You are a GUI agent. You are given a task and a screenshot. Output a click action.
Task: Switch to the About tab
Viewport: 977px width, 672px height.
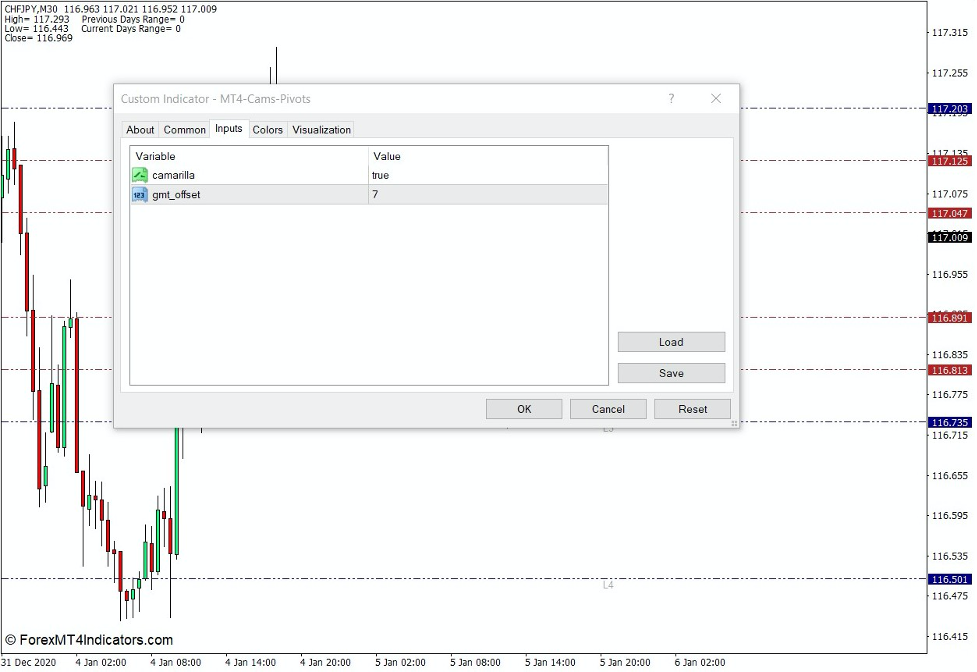[140, 129]
